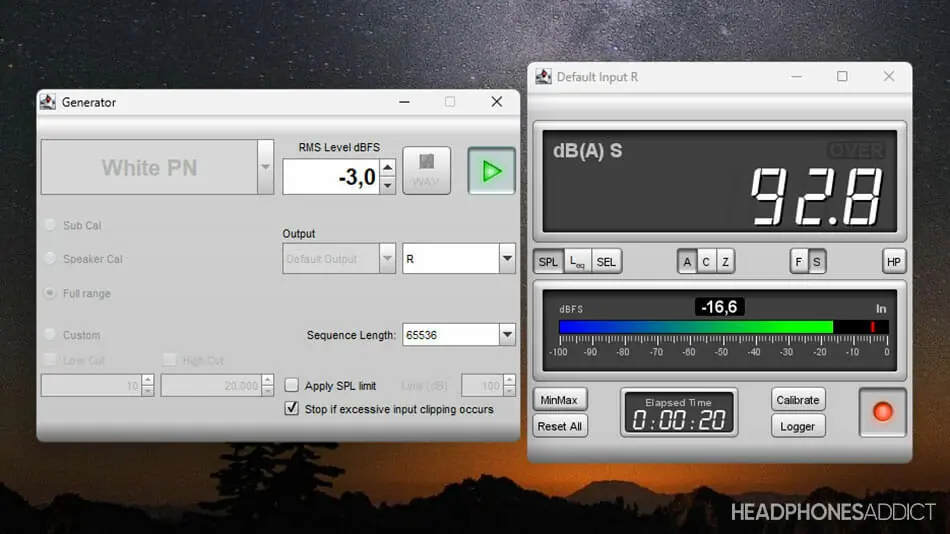Select the SEL measurement mode button

click(606, 262)
